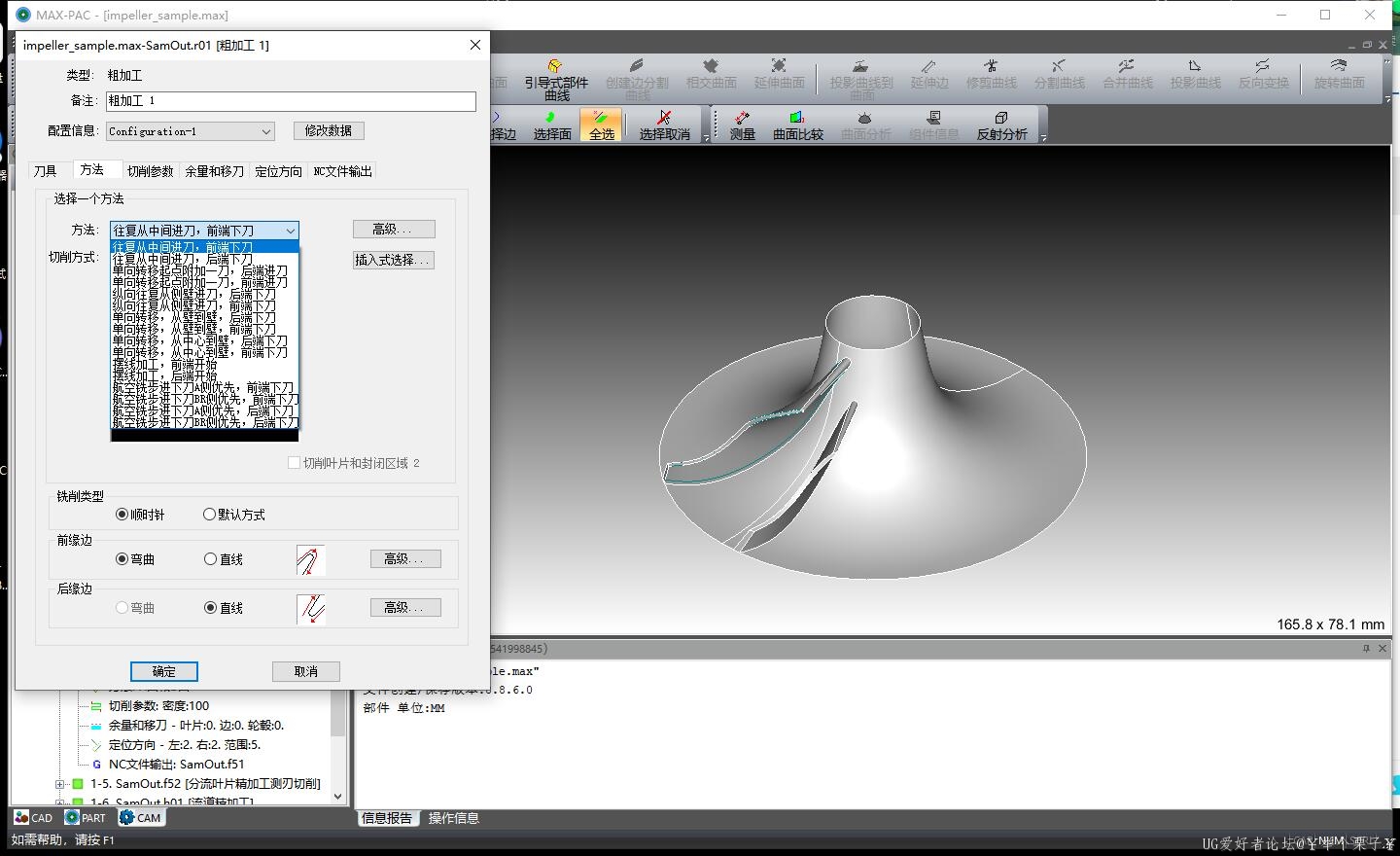Switch to the PART workspace tab
This screenshot has width=1400, height=856.
pos(86,818)
